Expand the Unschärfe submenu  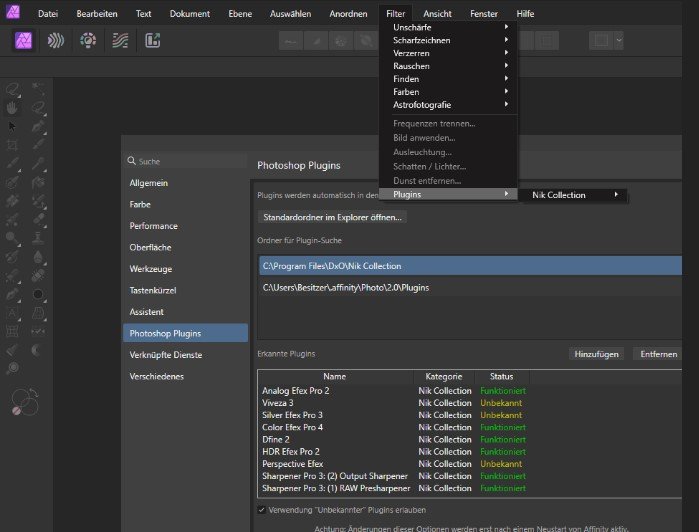(448, 27)
